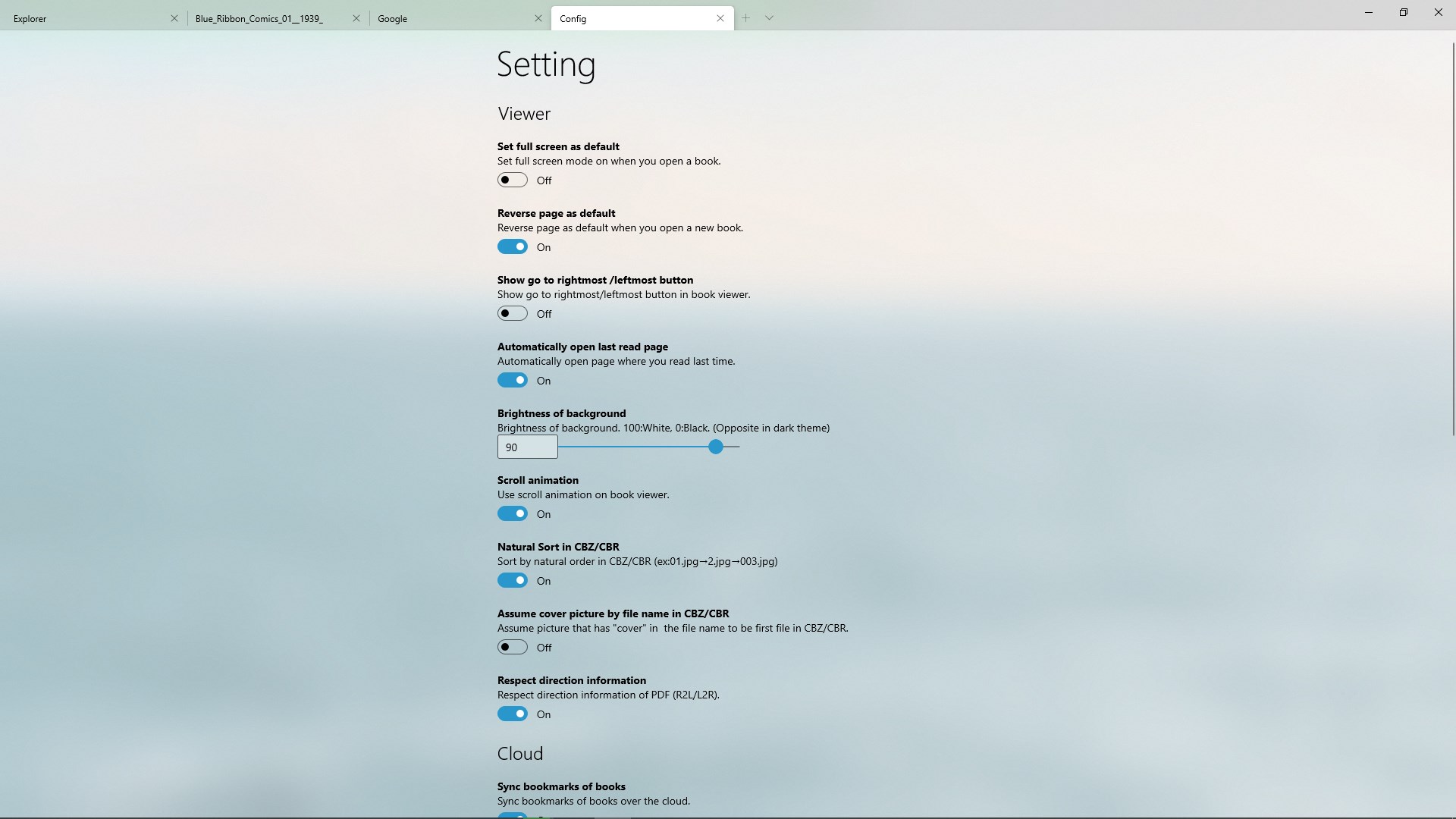Screen dimensions: 1456x819
Task: Disable Natural Sort in CBZ/CBR
Action: (x=513, y=581)
